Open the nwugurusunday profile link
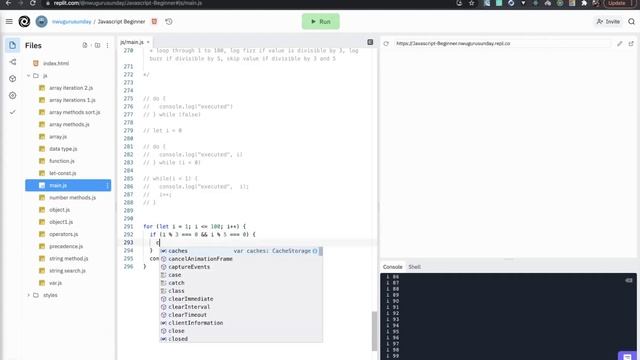Screen dimensions: 640x360 pos(71,22)
